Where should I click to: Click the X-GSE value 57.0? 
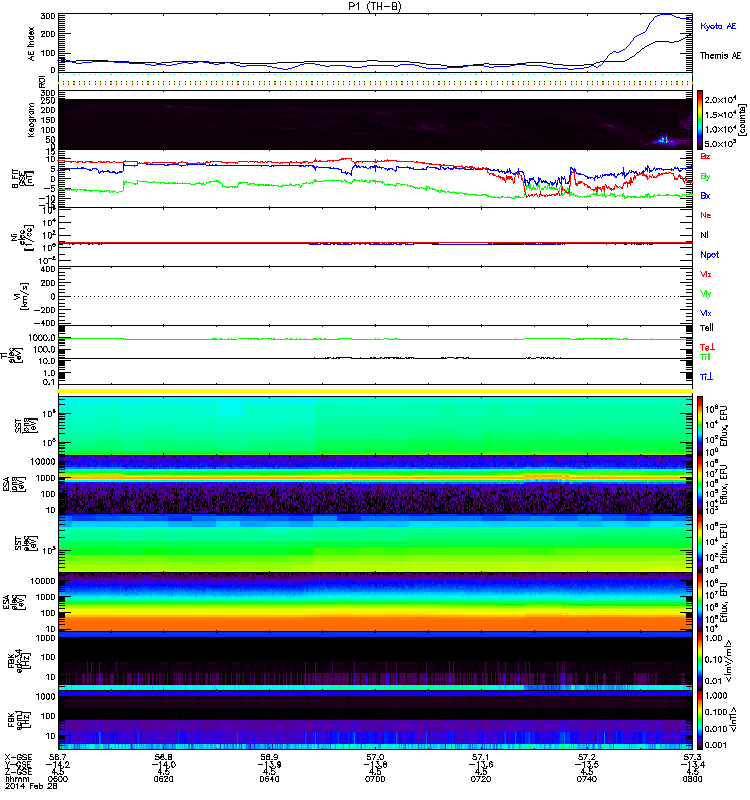pos(375,757)
